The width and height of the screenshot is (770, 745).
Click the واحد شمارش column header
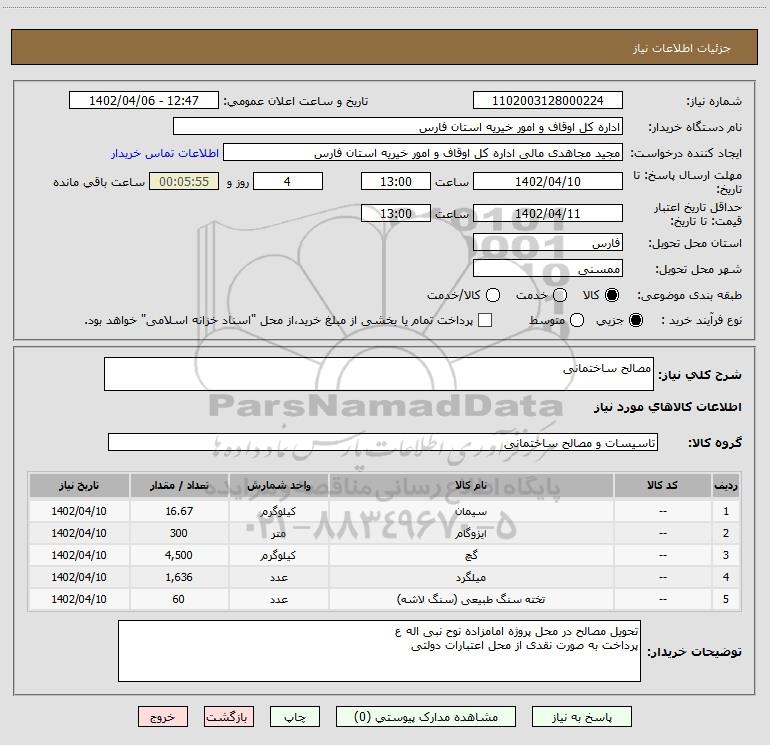pyautogui.click(x=278, y=485)
